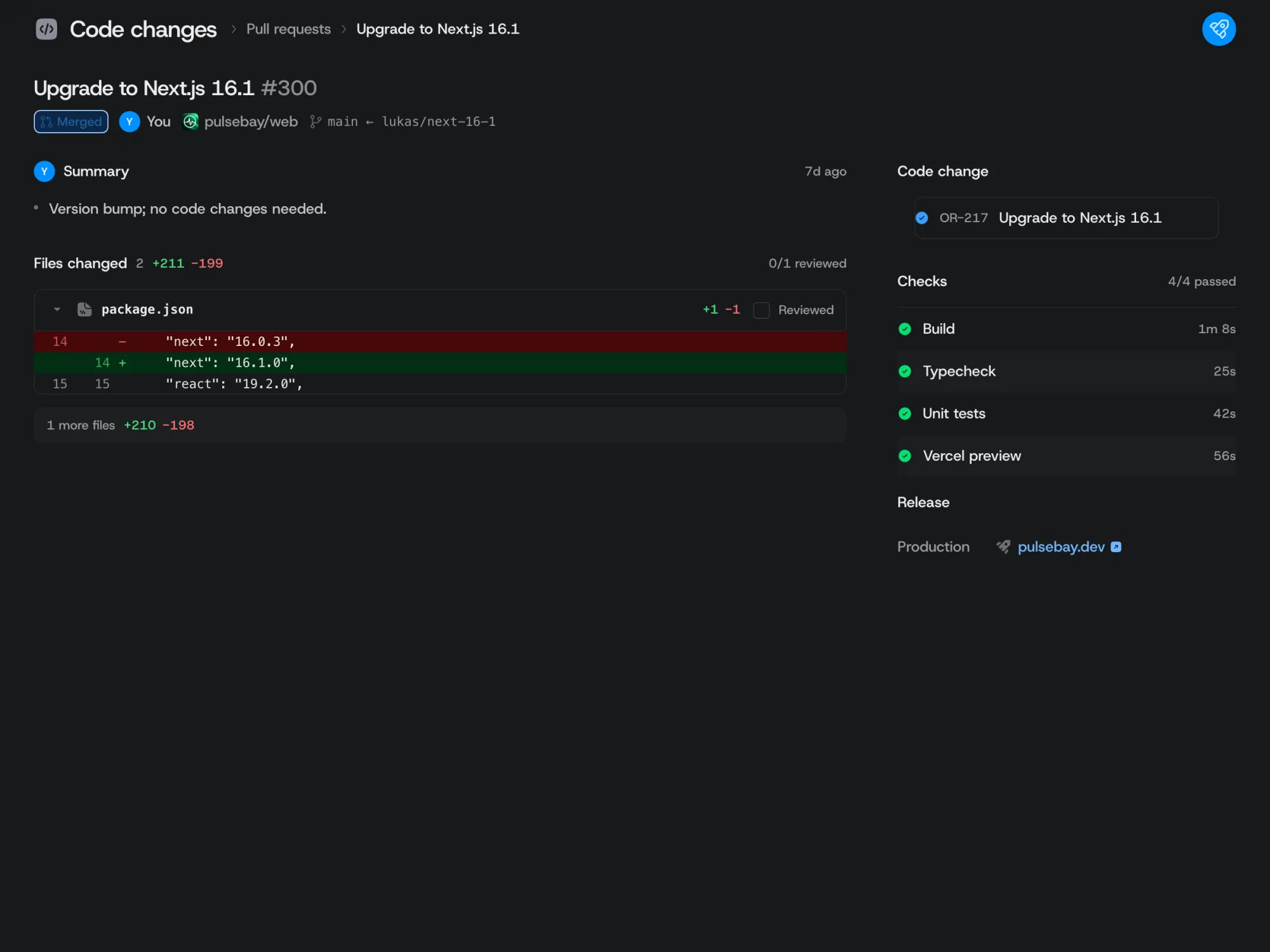The width and height of the screenshot is (1270, 952).
Task: Click the Upgrade to Next.js 16.1 breadcrumb
Action: (x=438, y=29)
